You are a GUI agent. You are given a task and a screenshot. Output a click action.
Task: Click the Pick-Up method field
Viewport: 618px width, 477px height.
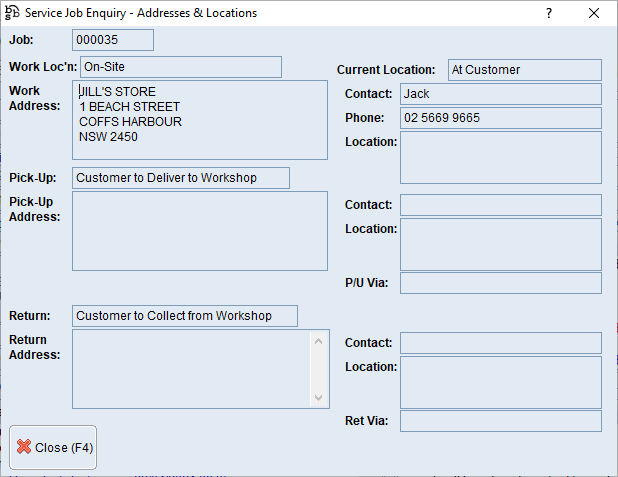coord(180,178)
